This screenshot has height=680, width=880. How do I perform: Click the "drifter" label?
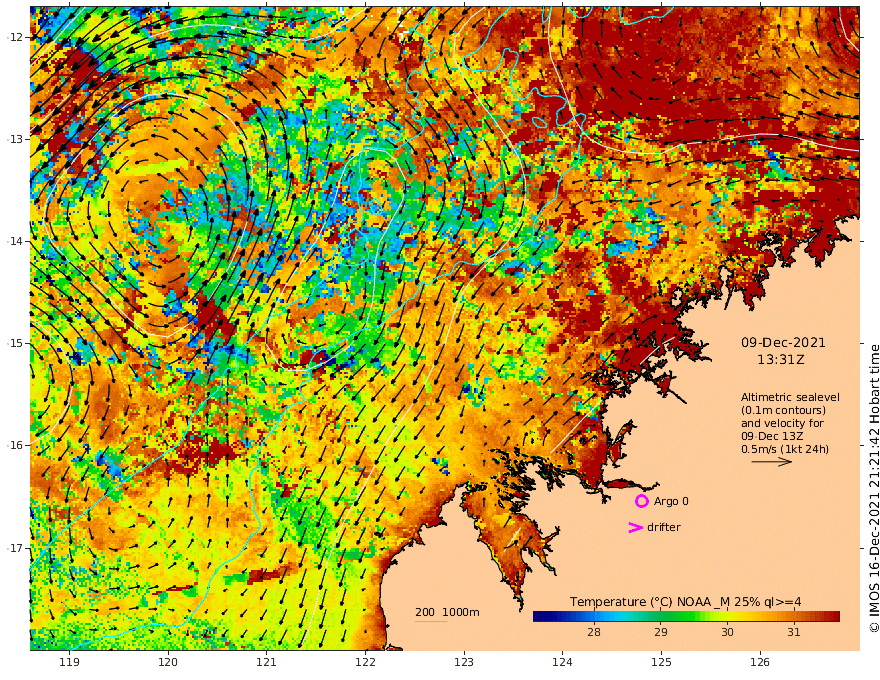(664, 527)
